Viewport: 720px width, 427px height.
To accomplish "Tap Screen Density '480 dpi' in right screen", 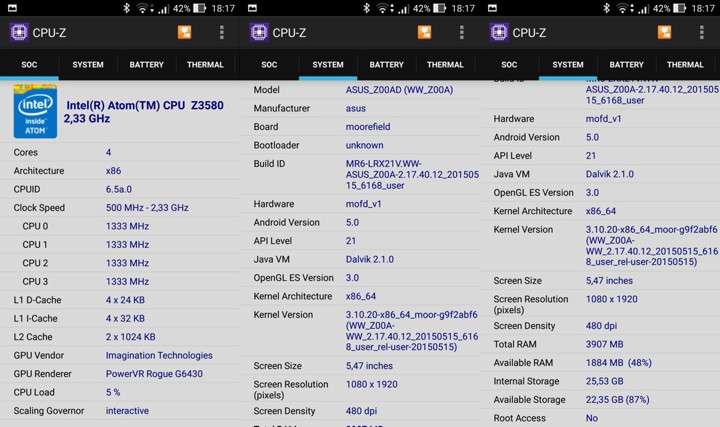I will coord(601,326).
